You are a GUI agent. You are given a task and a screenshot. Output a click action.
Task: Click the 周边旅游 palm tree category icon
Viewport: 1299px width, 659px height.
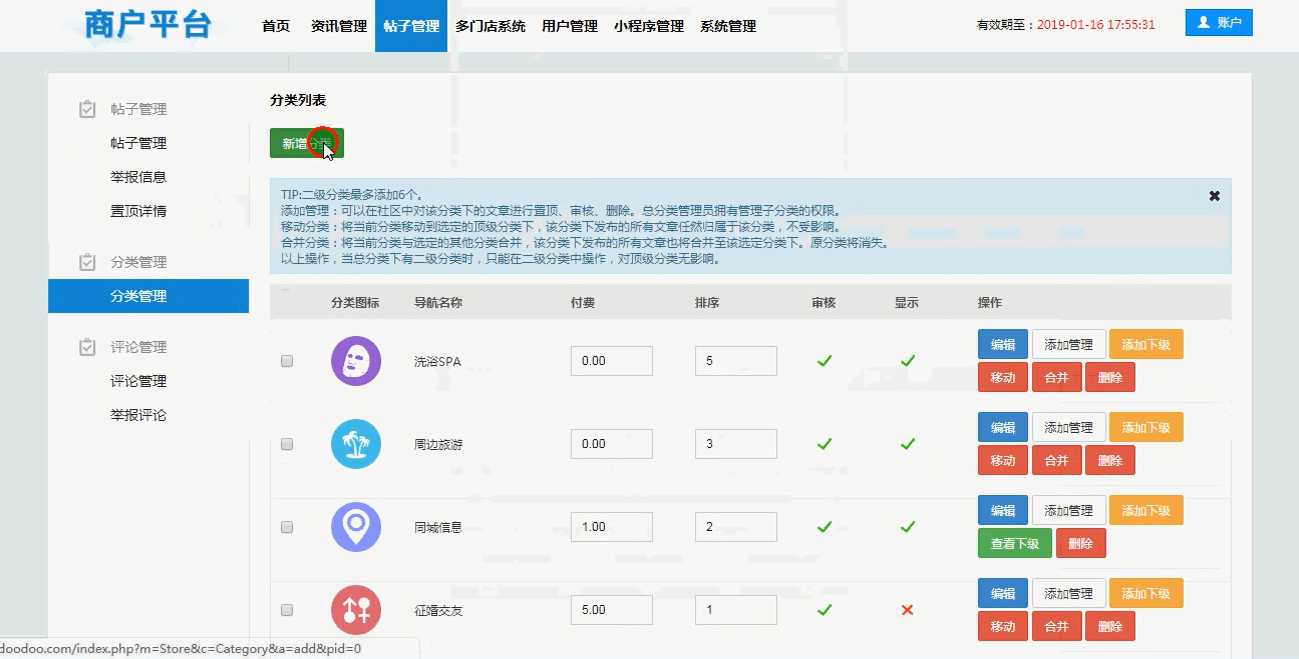coord(356,444)
